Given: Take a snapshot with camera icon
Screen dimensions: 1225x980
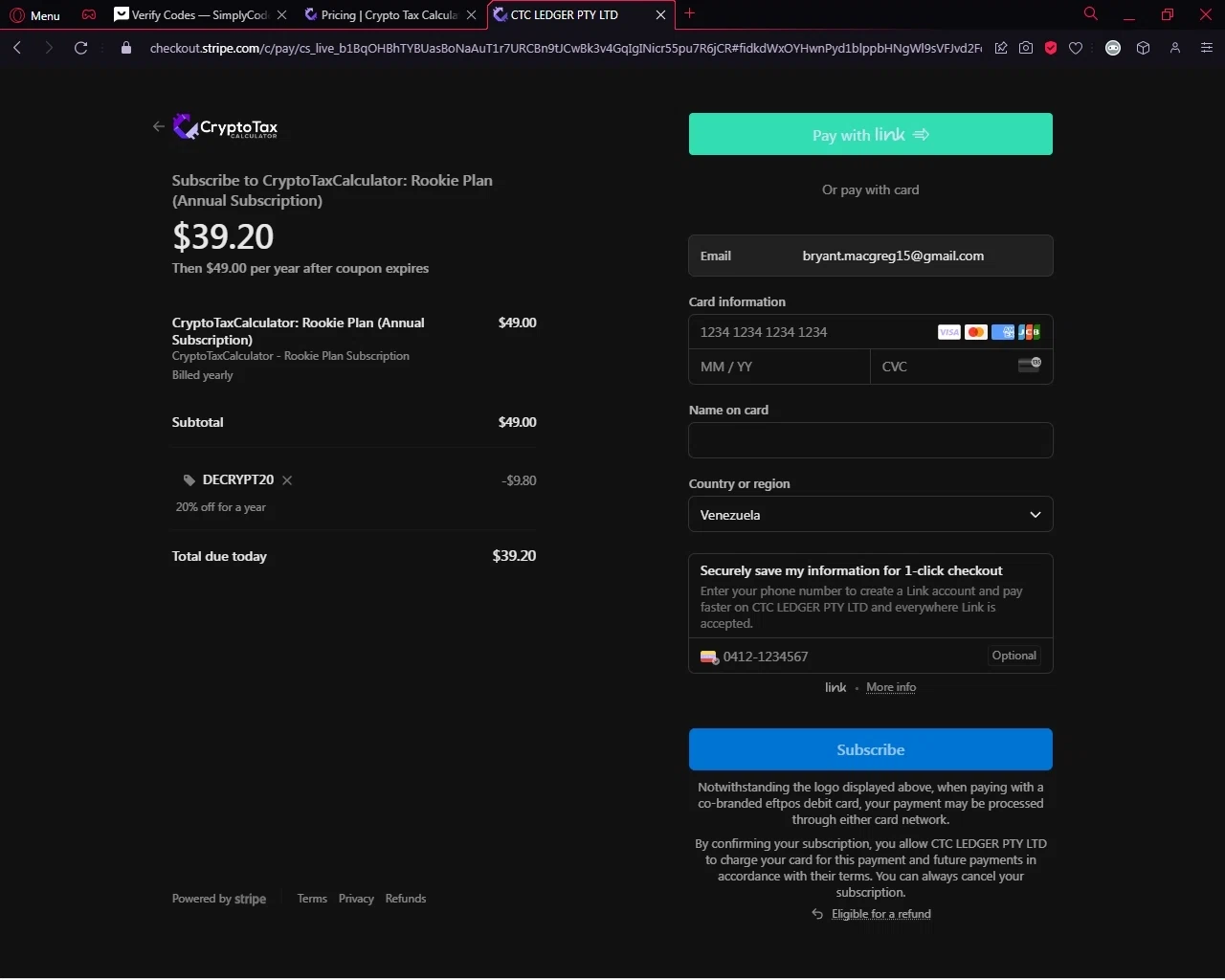Looking at the screenshot, I should [x=1026, y=48].
